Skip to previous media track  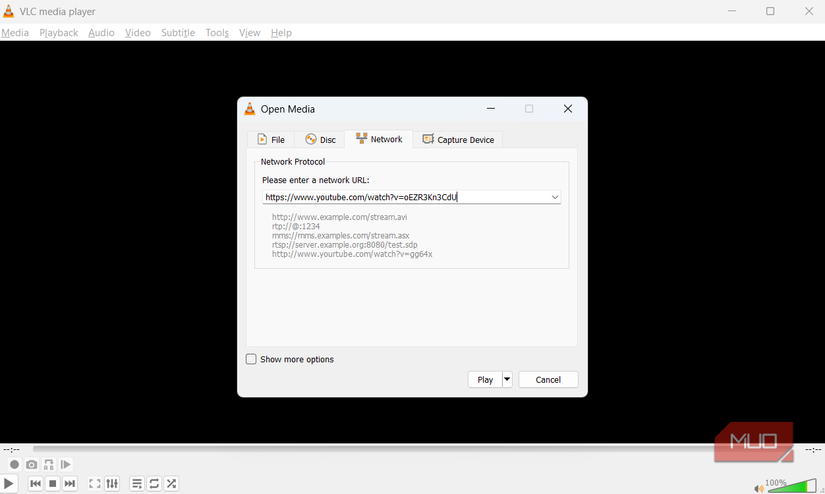coord(35,483)
